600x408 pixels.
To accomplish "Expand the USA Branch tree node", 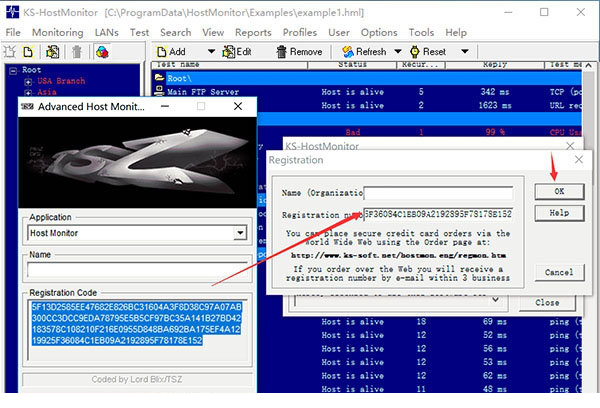I will pyautogui.click(x=28, y=82).
